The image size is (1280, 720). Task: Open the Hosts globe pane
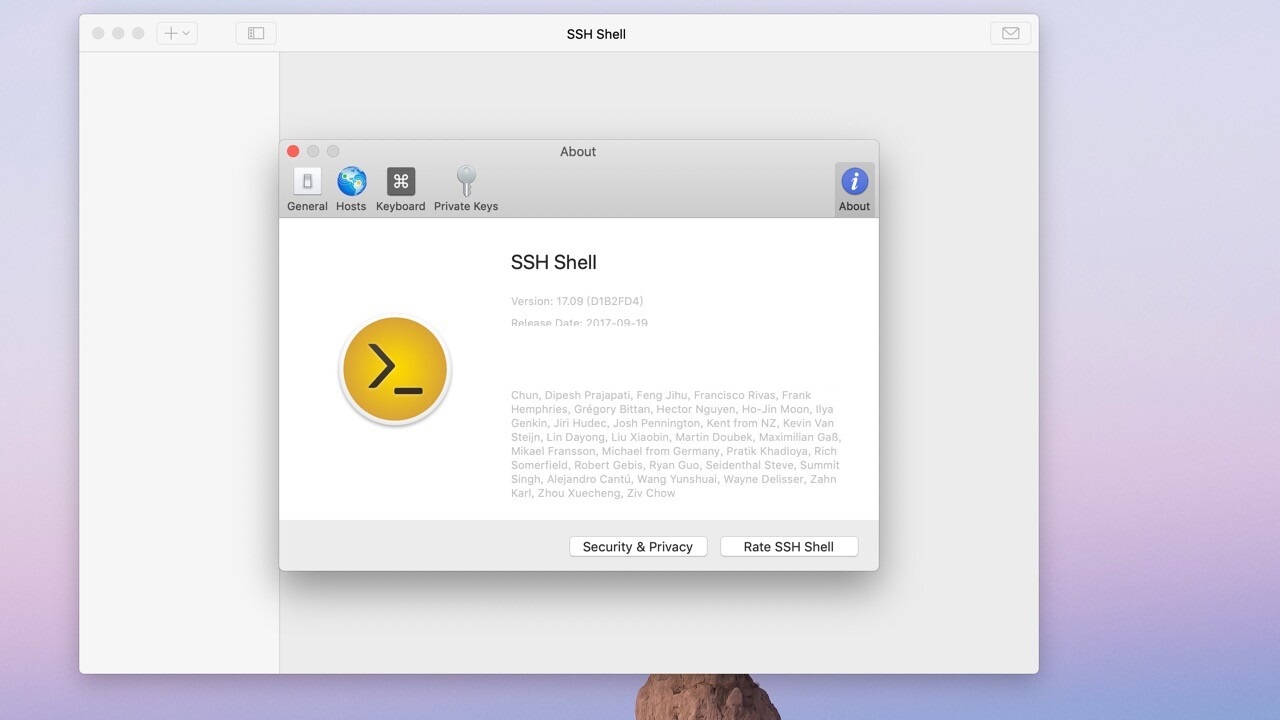pyautogui.click(x=351, y=190)
